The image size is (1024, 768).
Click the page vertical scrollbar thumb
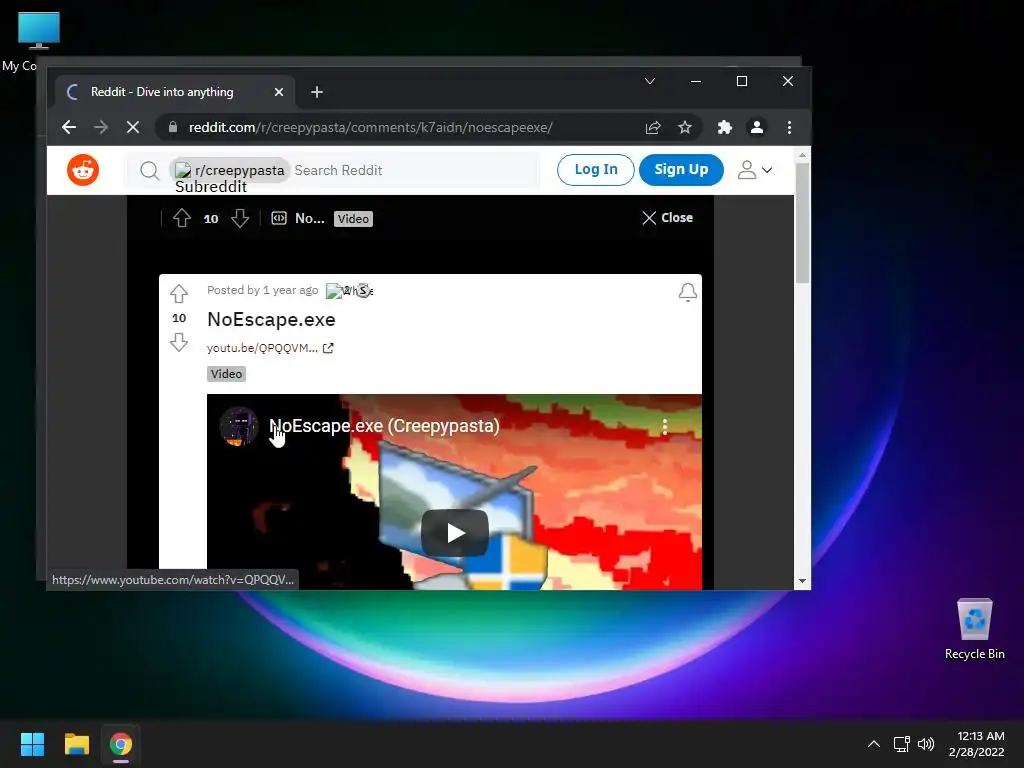(802, 223)
